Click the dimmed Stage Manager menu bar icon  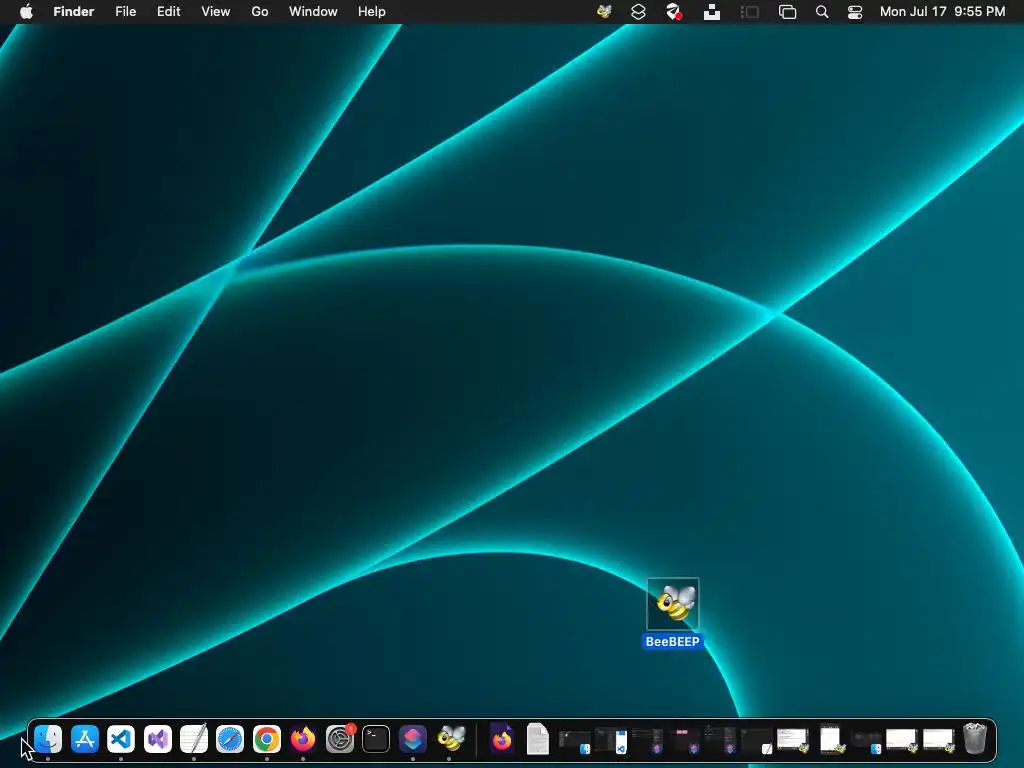click(x=750, y=12)
